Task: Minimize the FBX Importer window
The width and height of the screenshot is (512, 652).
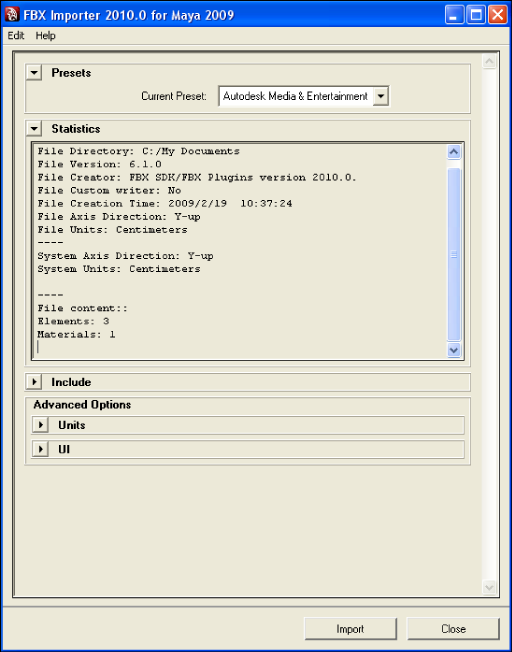Action: [455, 15]
